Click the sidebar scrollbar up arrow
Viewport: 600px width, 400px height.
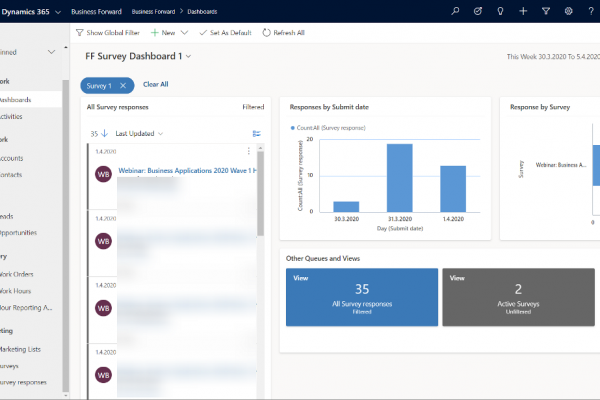coord(66,47)
